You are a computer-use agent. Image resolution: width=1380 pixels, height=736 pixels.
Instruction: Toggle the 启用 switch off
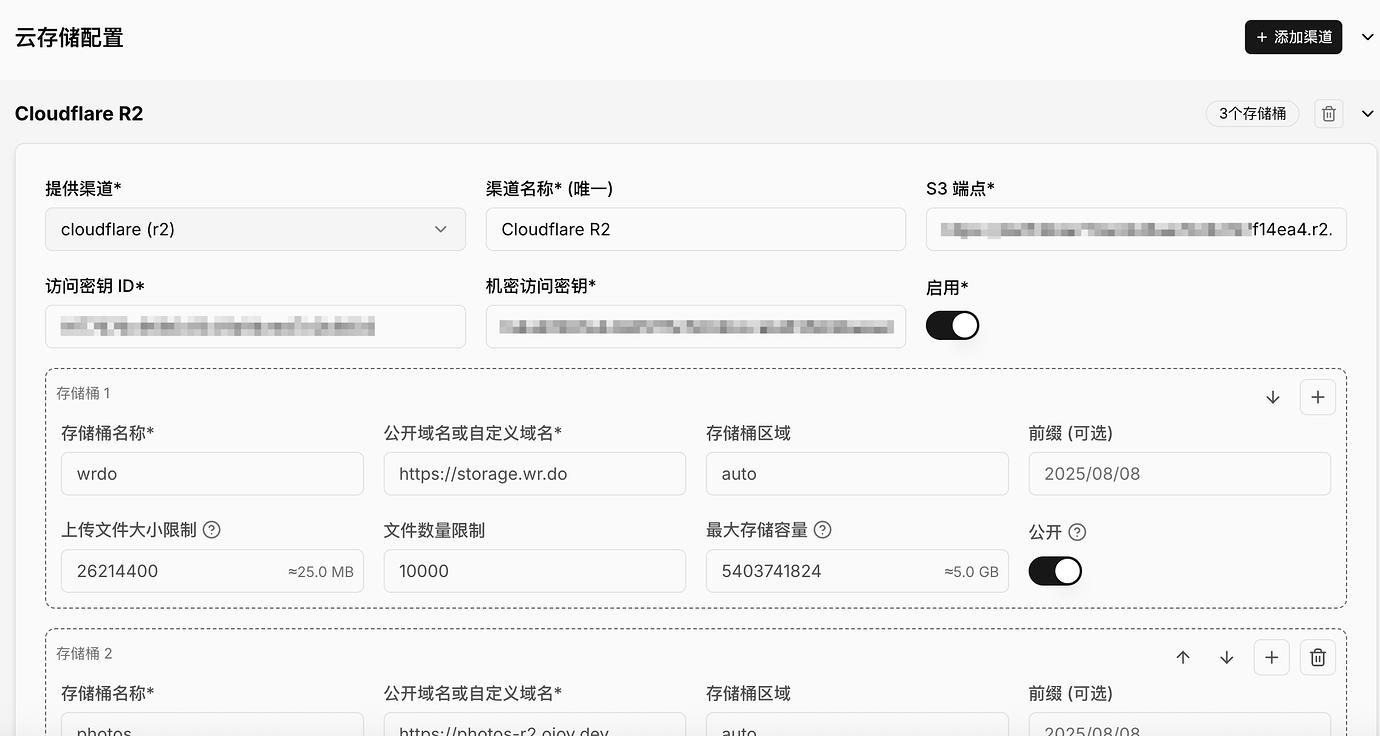tap(952, 325)
